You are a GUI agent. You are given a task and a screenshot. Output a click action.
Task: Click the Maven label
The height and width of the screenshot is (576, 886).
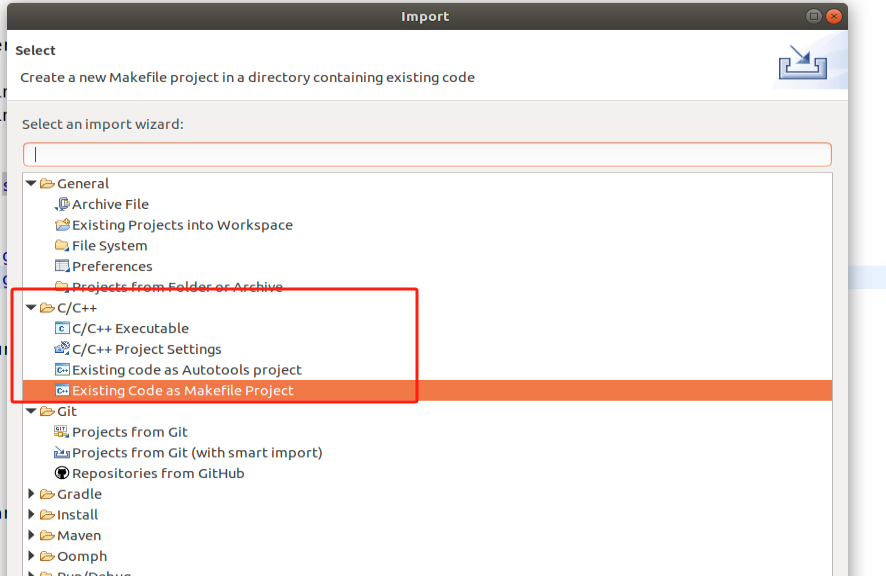(79, 536)
